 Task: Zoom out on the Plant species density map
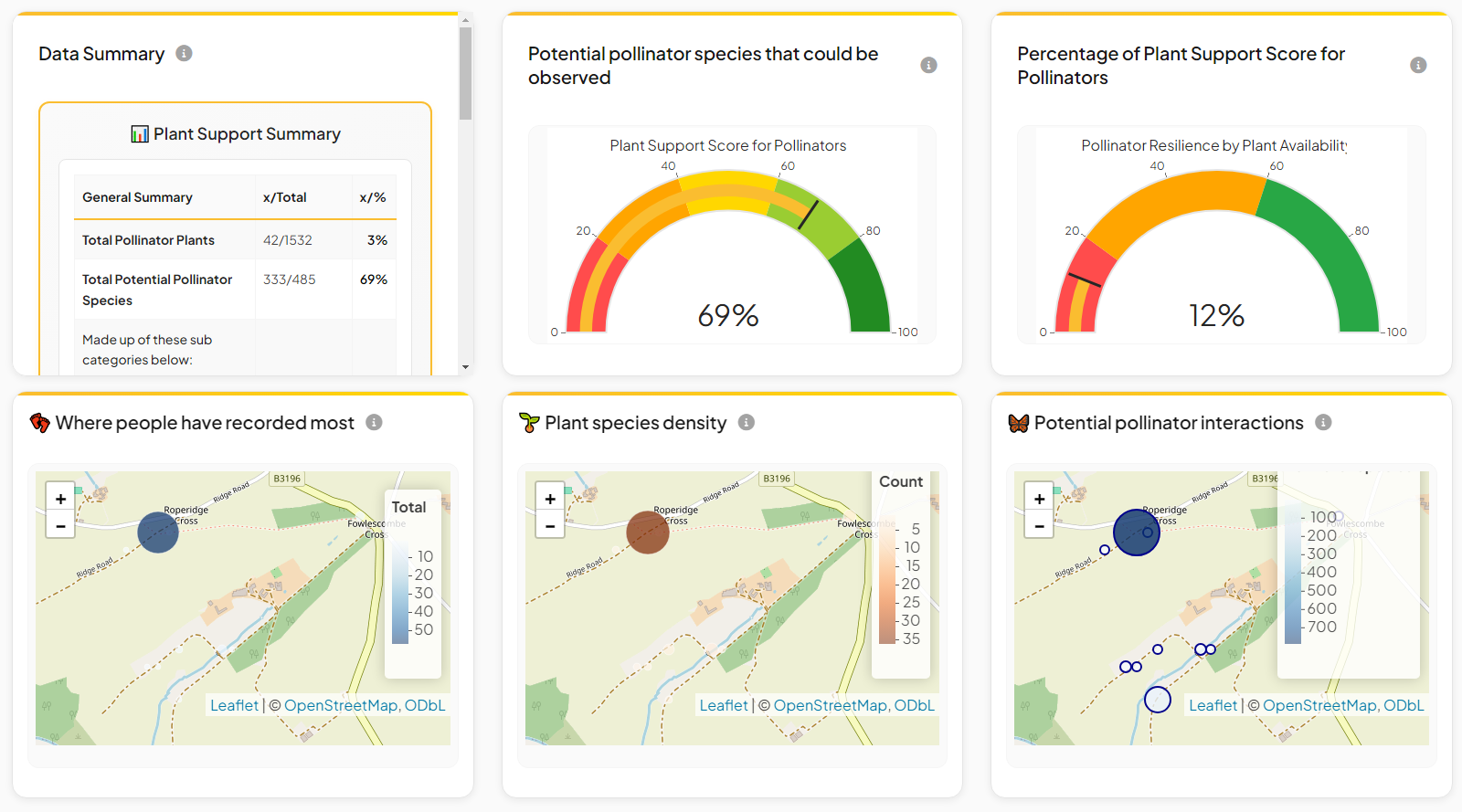[550, 526]
